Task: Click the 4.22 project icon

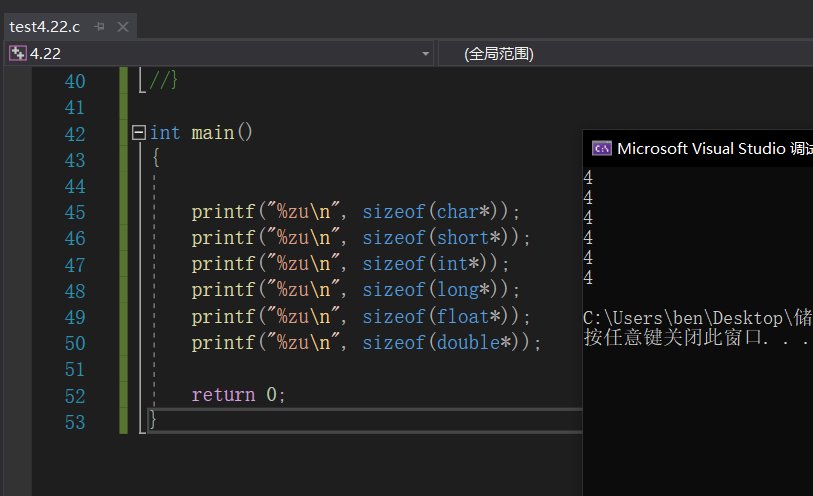Action: 18,53
